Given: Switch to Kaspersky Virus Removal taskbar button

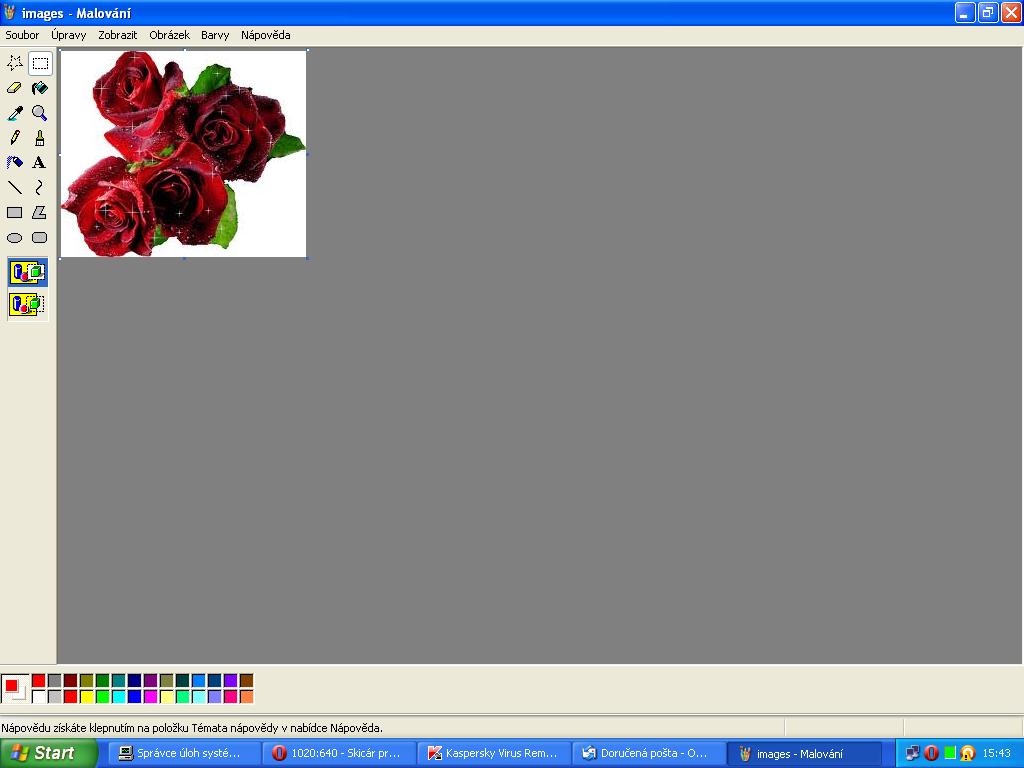Looking at the screenshot, I should [494, 753].
